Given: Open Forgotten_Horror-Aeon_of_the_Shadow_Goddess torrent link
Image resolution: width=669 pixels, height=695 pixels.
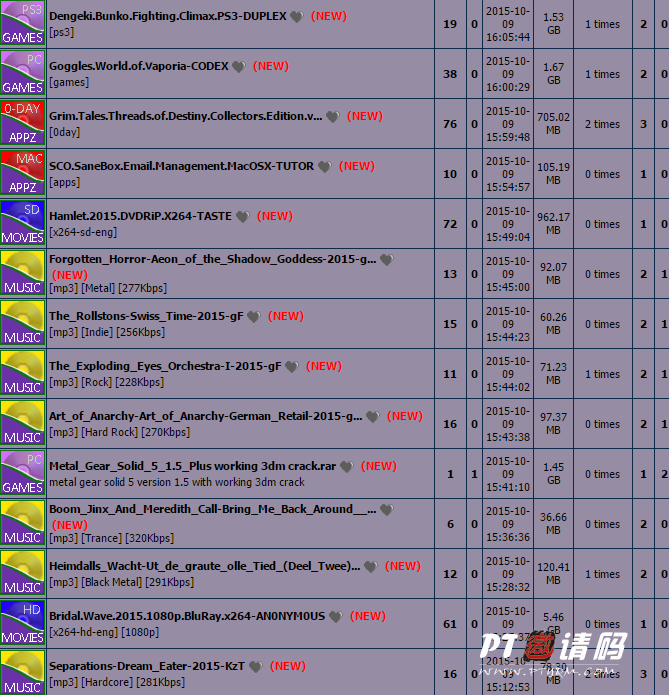Looking at the screenshot, I should (213, 260).
